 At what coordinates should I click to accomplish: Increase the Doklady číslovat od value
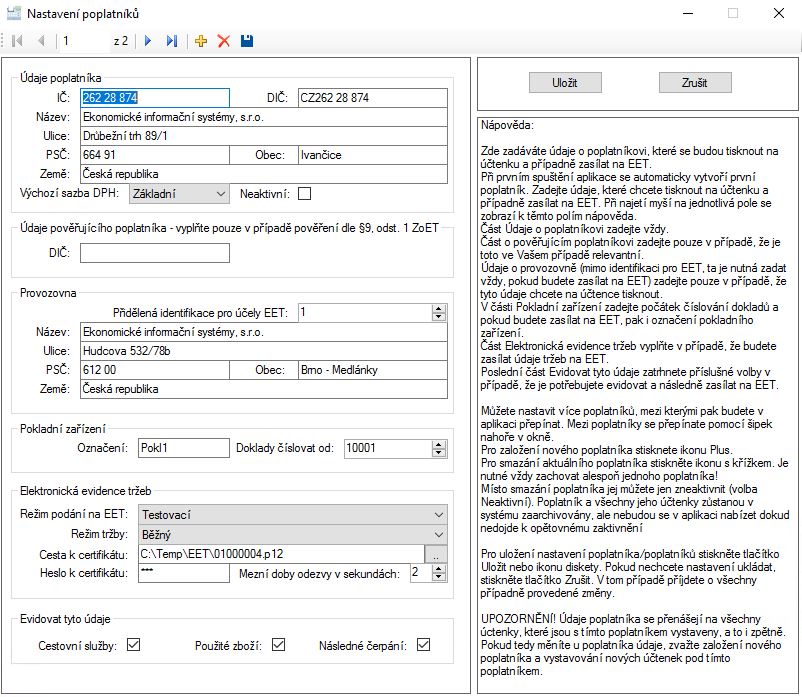439,444
